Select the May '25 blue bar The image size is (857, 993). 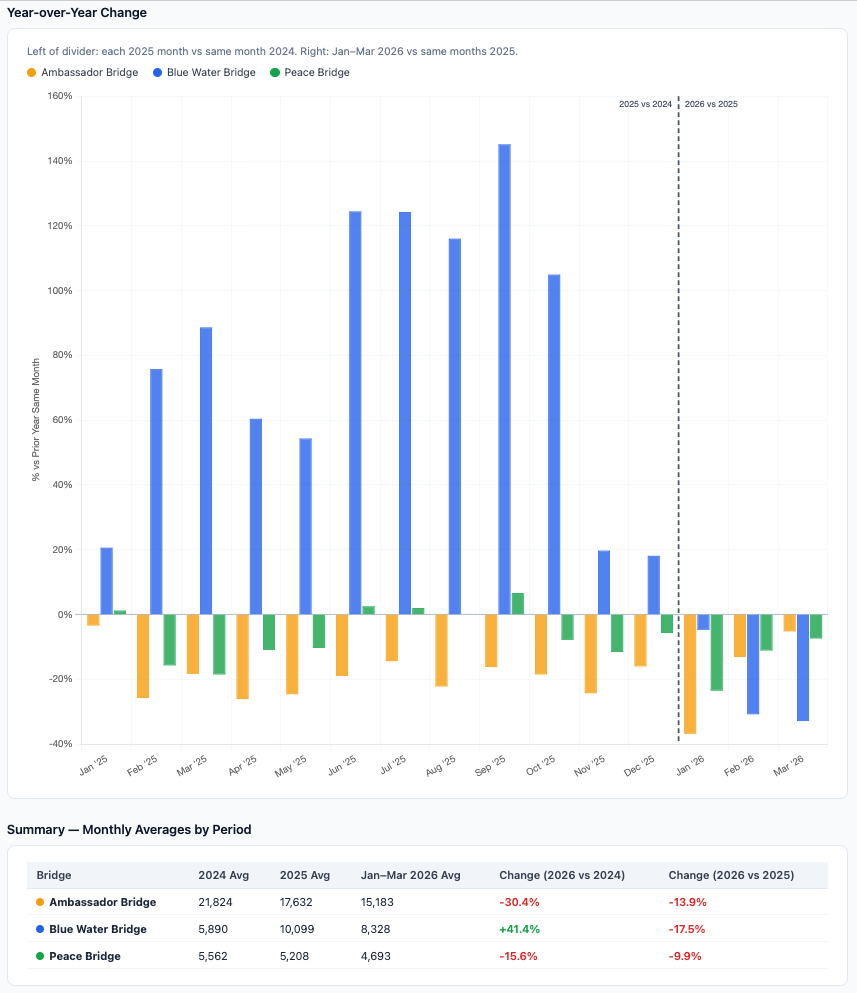coord(305,526)
